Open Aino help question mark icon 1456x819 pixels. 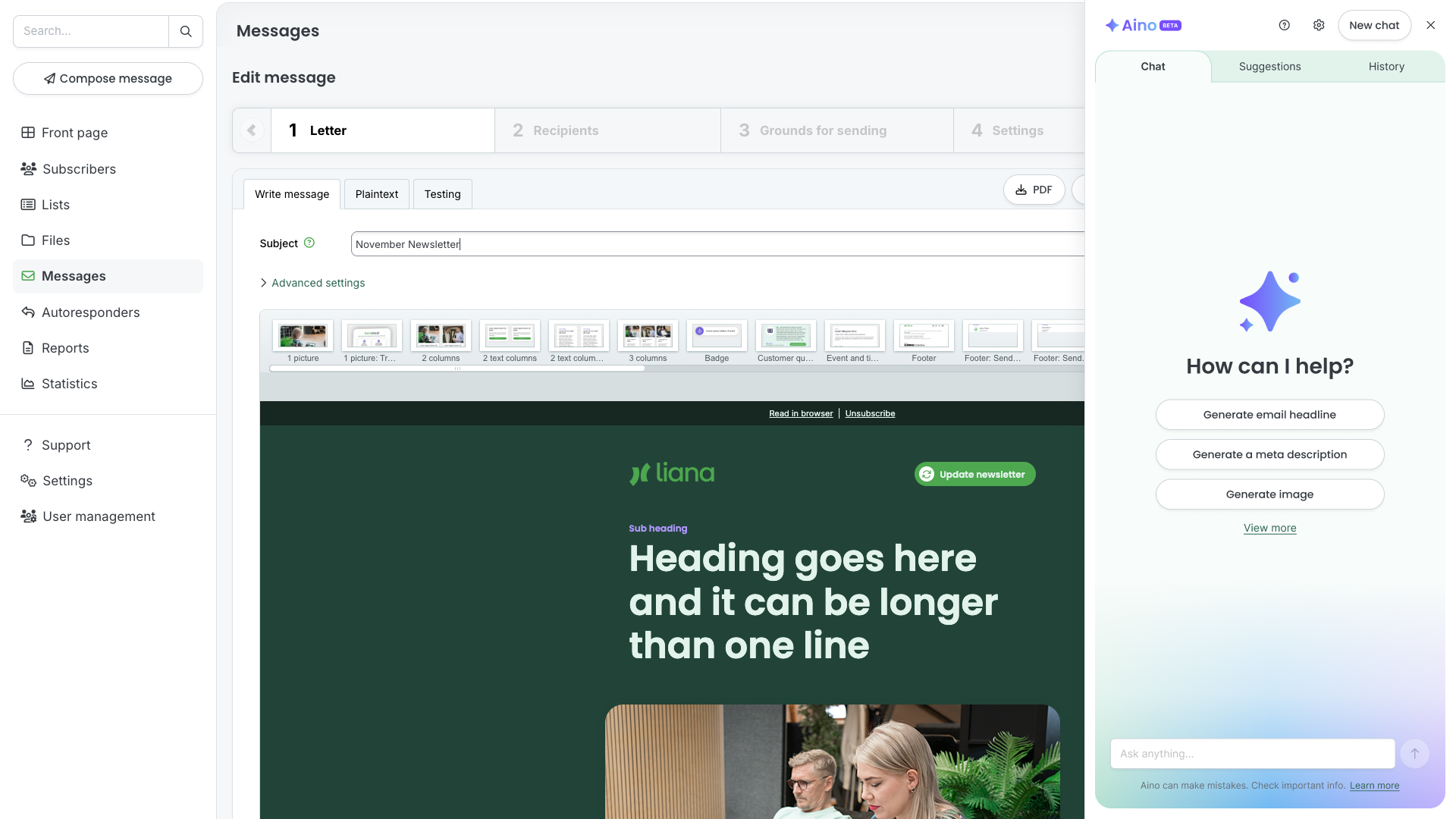[x=1284, y=25]
